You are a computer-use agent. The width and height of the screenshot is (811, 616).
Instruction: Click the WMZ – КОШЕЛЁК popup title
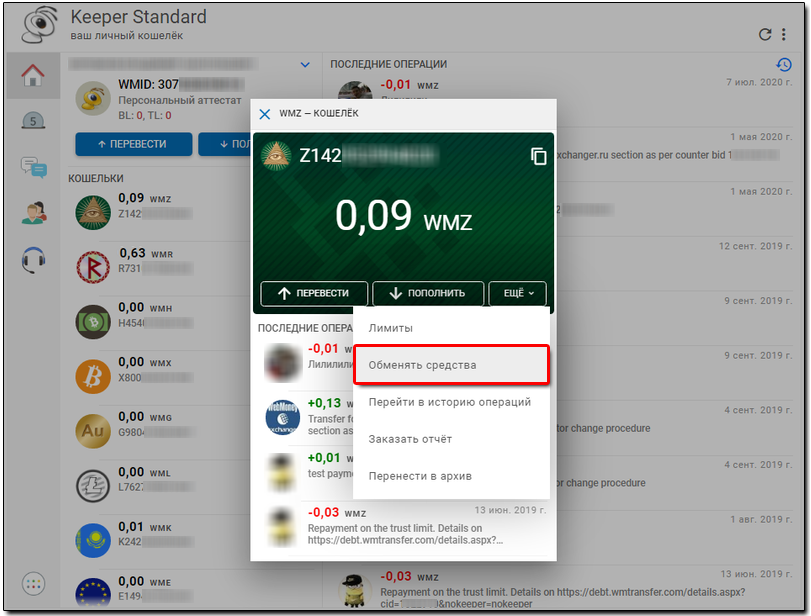319,114
